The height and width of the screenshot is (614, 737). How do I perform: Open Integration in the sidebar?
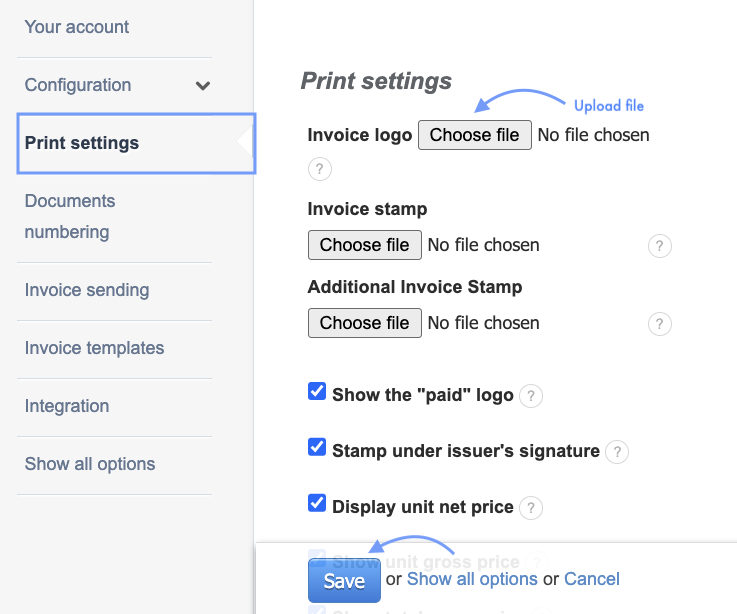click(x=67, y=406)
